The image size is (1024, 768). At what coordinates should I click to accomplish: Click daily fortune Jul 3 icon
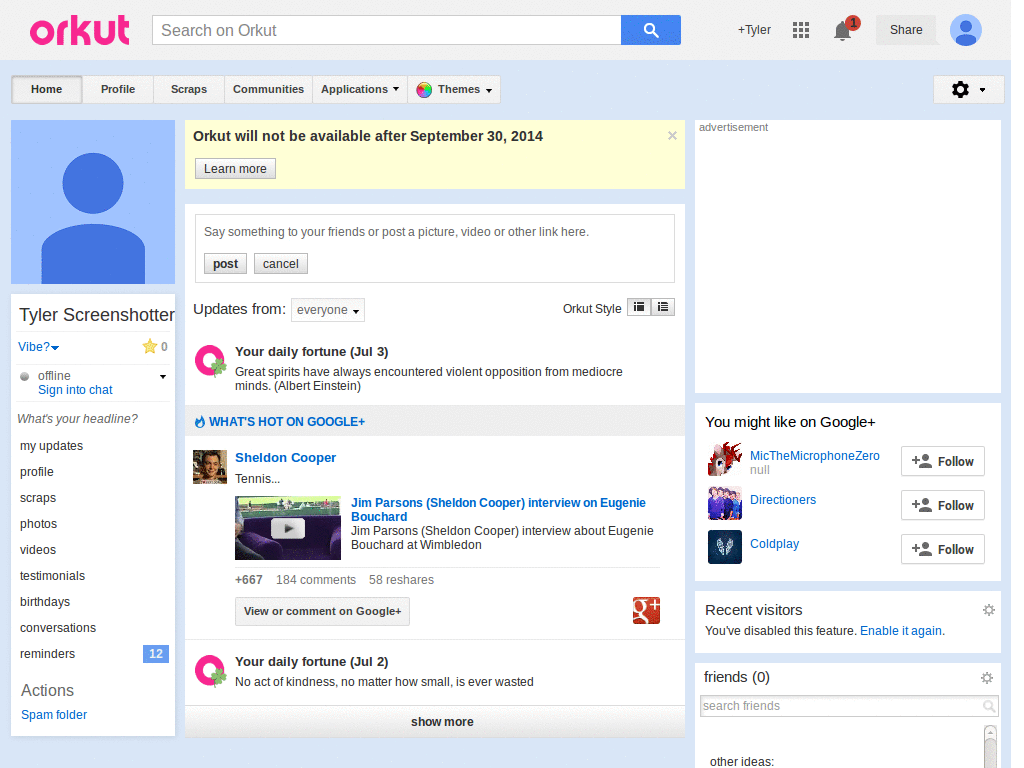coord(210,361)
